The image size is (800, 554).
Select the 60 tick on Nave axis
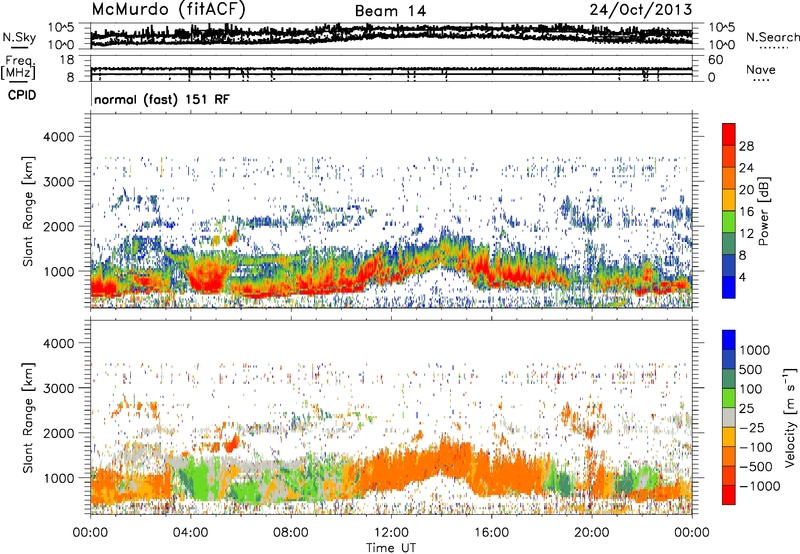pyautogui.click(x=715, y=60)
